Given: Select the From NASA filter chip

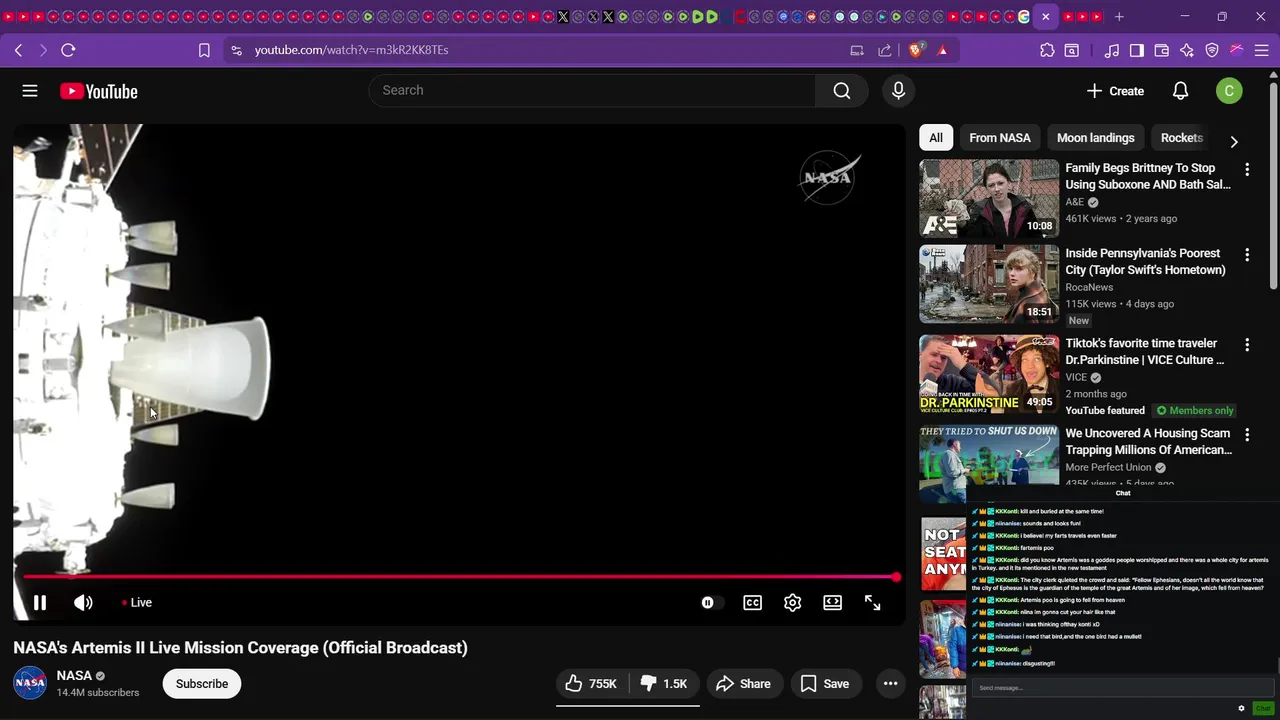Looking at the screenshot, I should click(999, 138).
